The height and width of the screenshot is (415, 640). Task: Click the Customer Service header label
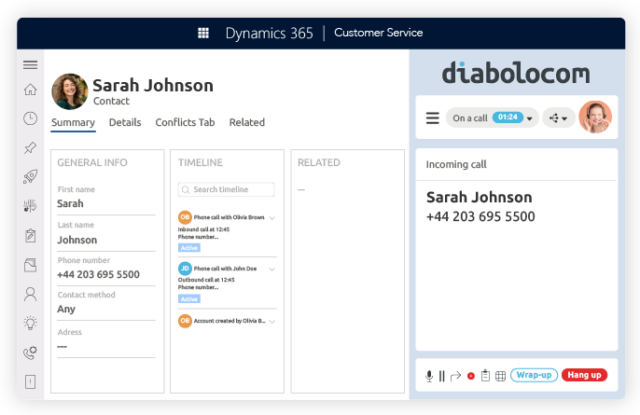(378, 33)
